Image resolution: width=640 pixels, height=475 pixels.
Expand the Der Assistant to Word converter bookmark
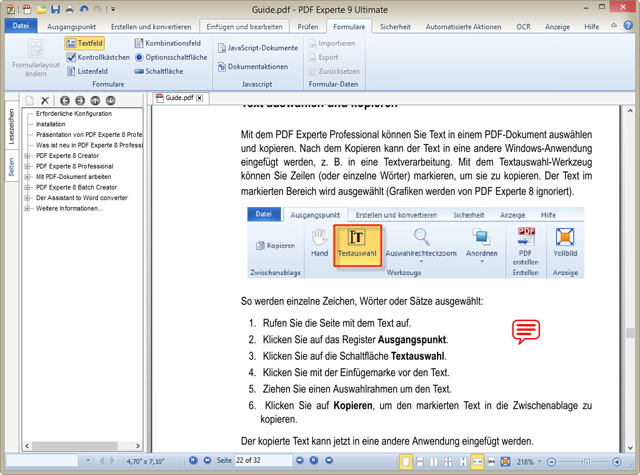tap(27, 198)
